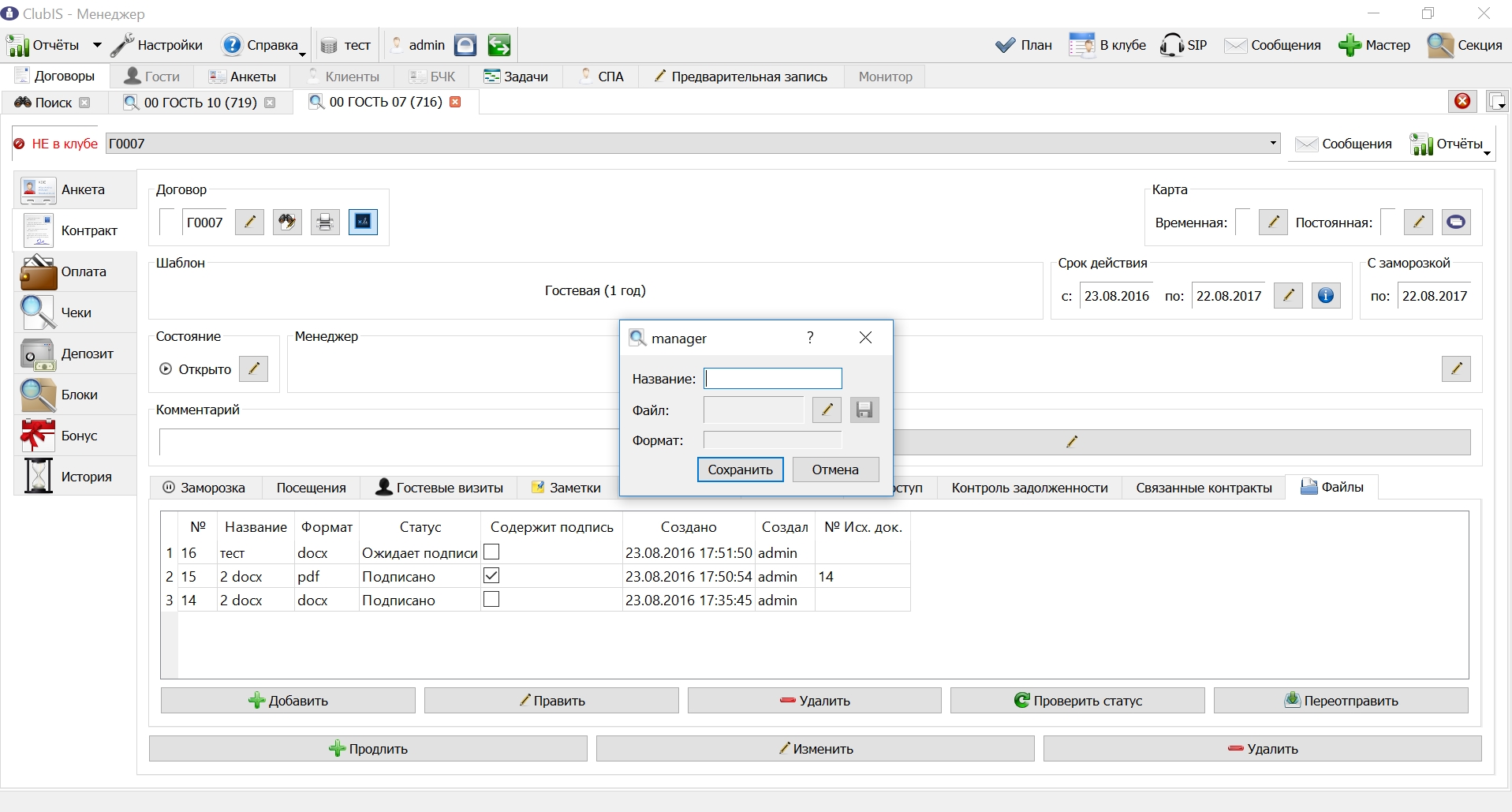Click Переотправить button
The width and height of the screenshot is (1512, 812).
pyautogui.click(x=1341, y=701)
